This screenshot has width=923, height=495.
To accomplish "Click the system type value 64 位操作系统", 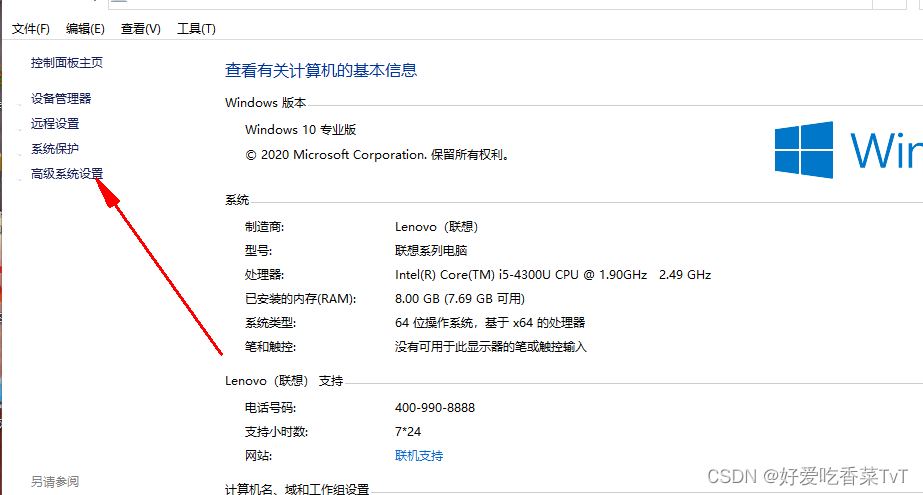I will [490, 323].
